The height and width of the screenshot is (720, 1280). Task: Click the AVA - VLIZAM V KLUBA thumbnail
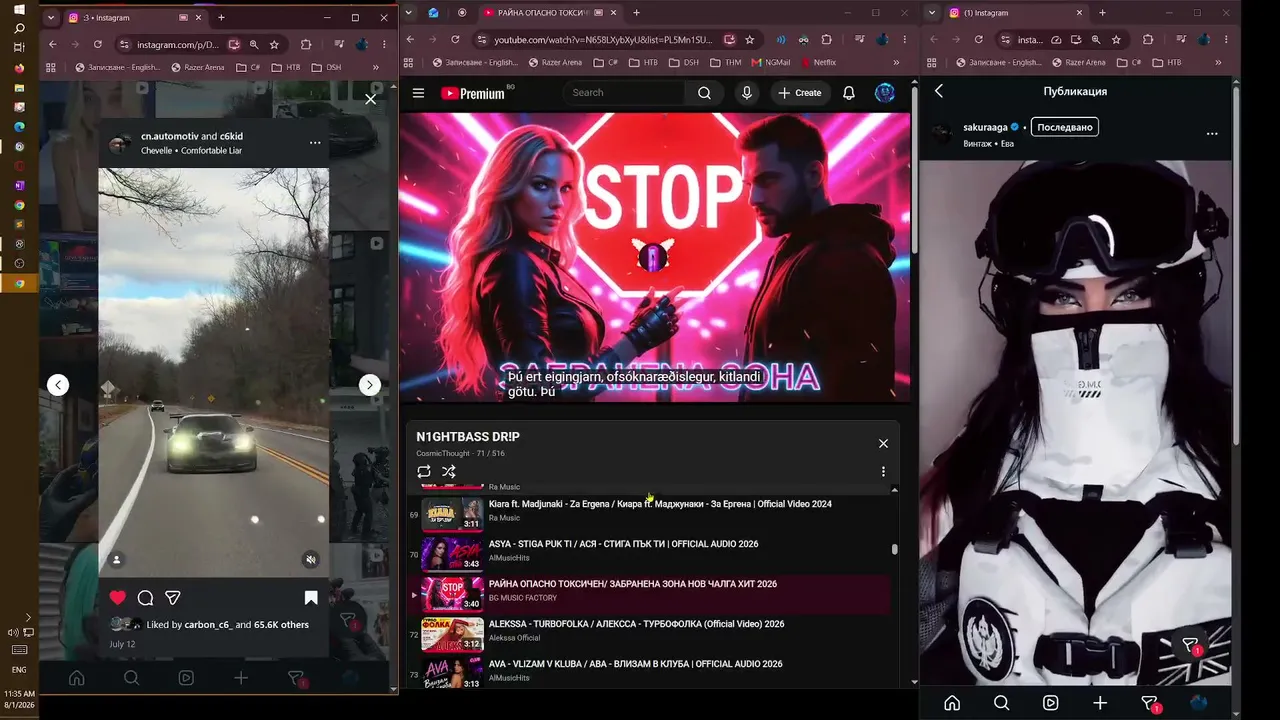(x=452, y=673)
